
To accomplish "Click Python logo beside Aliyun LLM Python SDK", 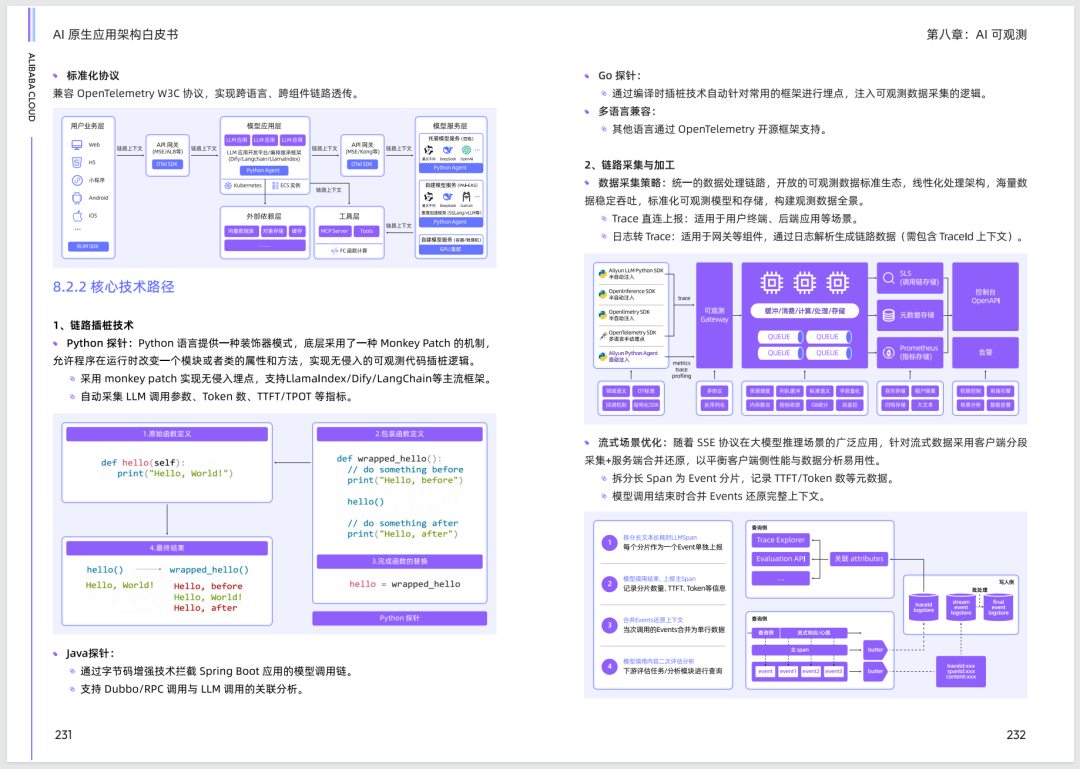I will 603,274.
